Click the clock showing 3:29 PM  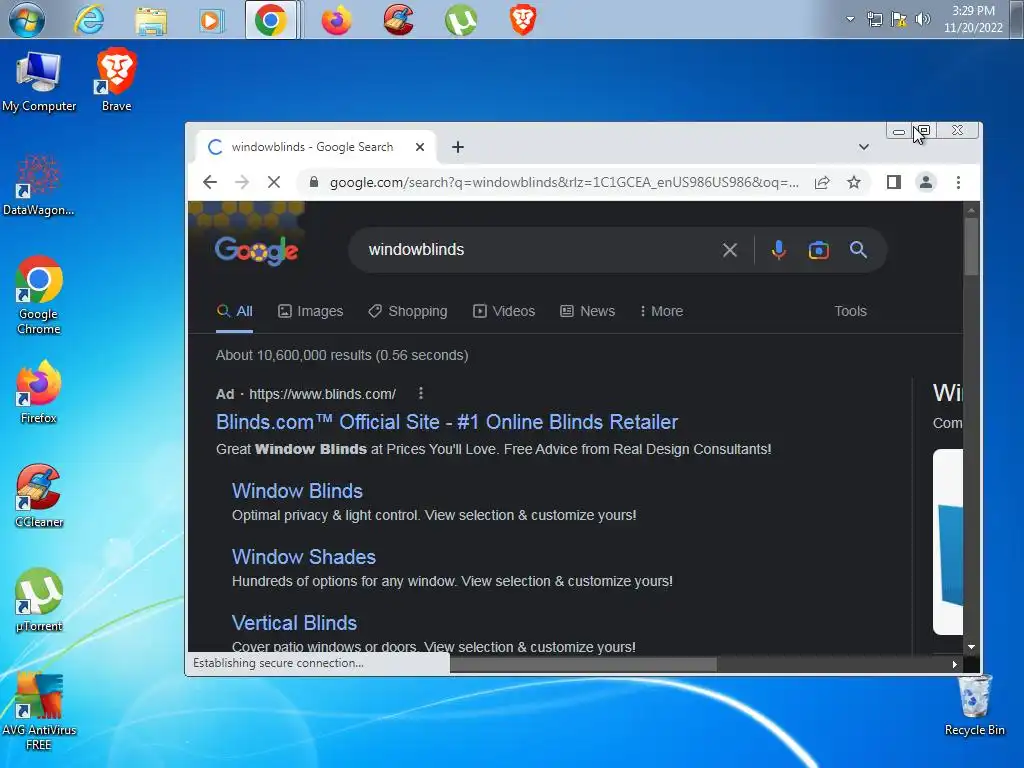(973, 19)
